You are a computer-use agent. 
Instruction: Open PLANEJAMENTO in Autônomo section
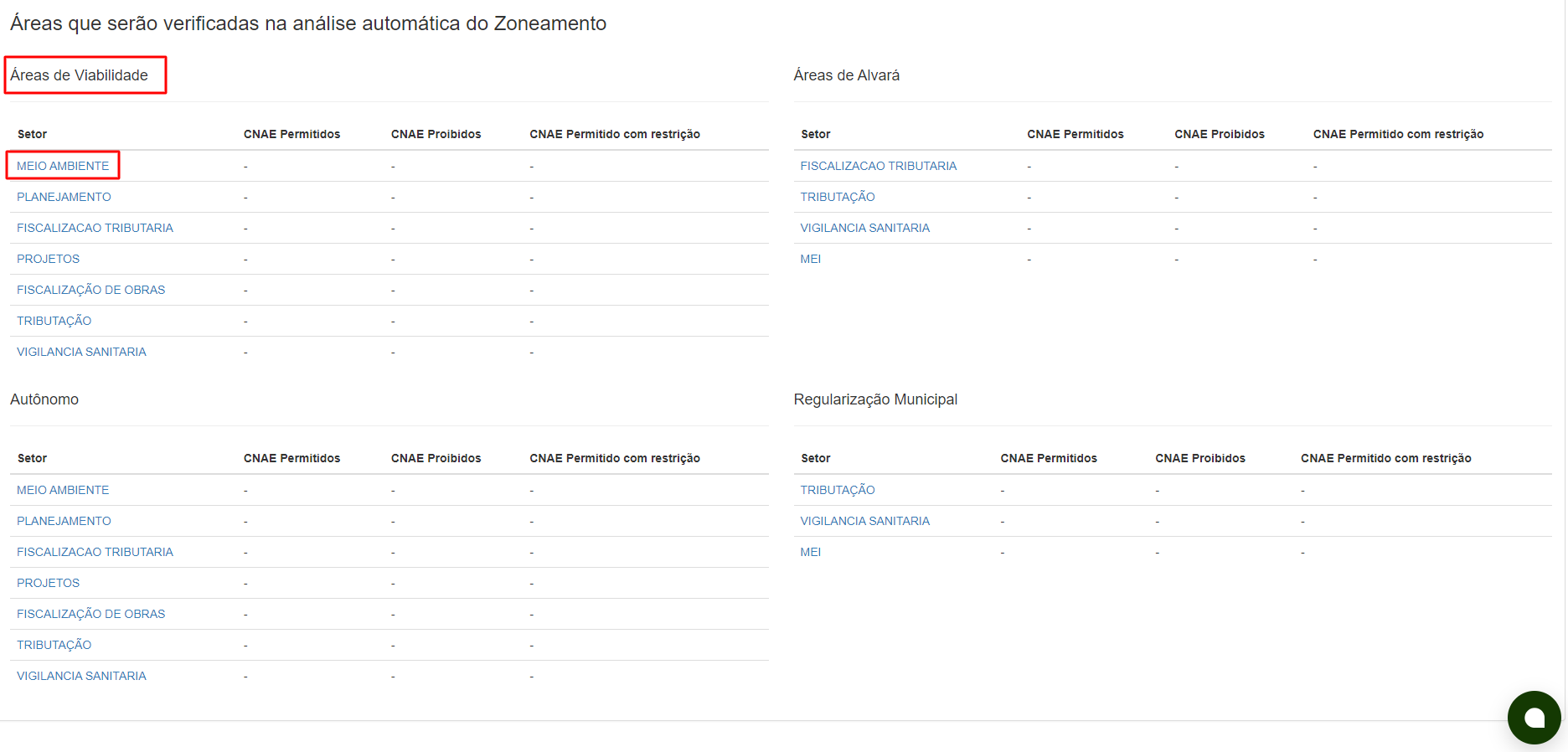point(64,521)
